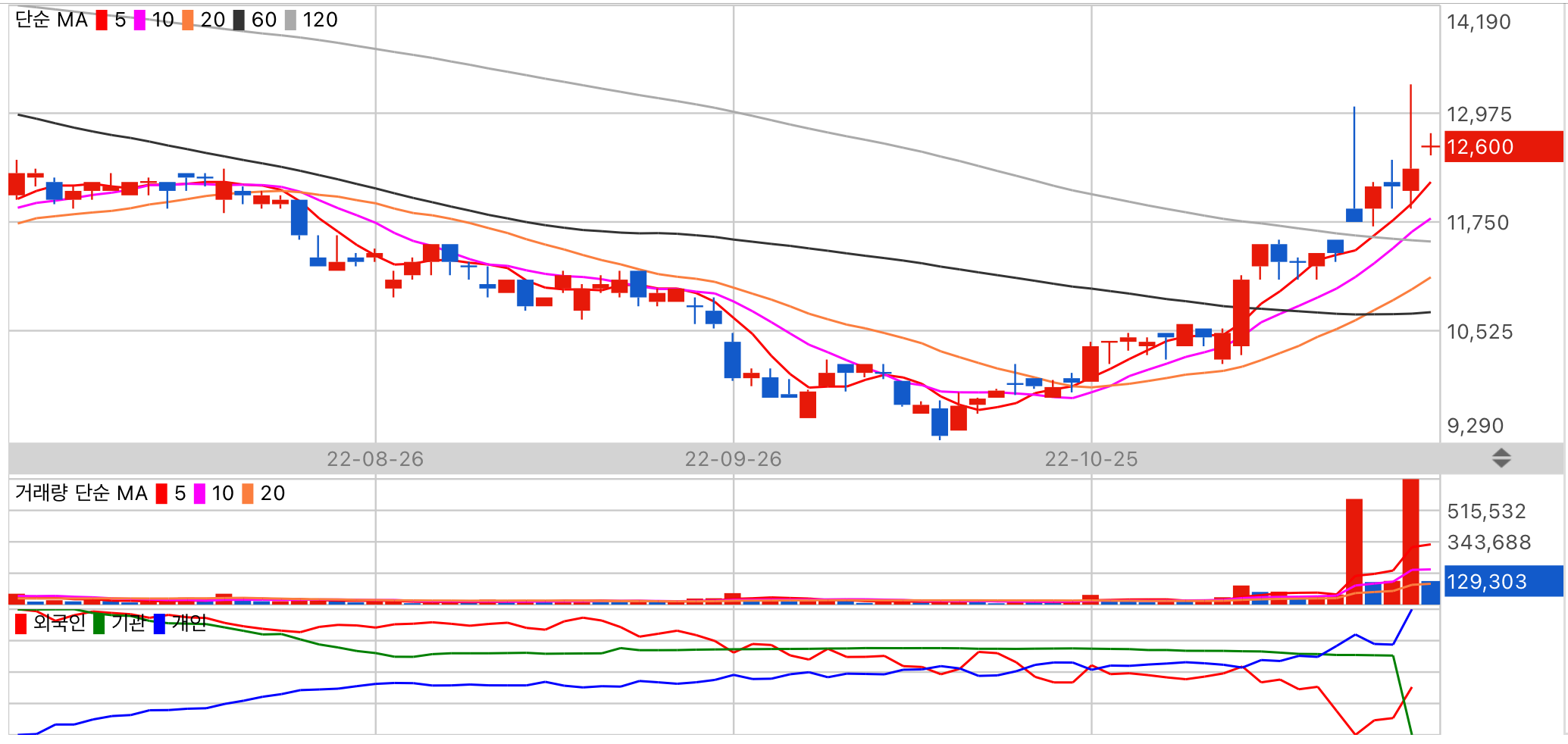Click the magenta MA 10 legend swatch
The height and width of the screenshot is (744, 1568).
coord(139,20)
